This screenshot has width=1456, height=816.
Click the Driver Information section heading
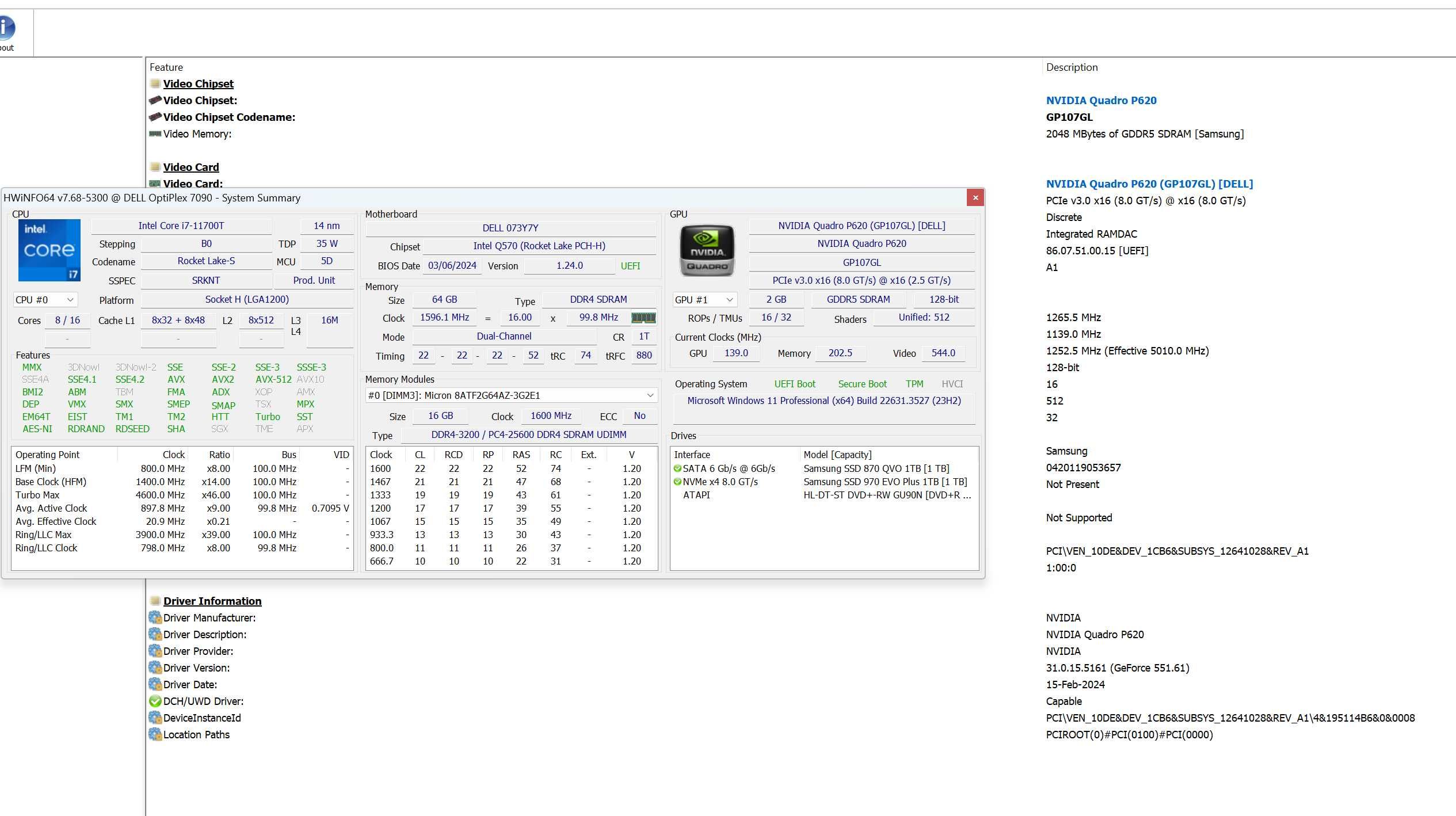212,601
